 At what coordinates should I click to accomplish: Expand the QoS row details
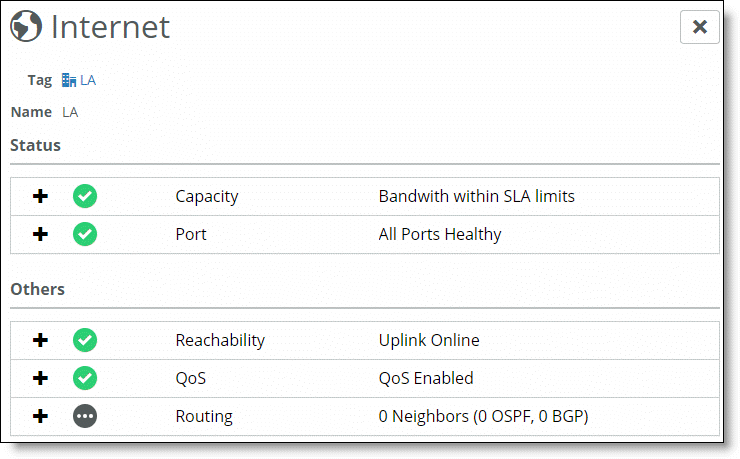point(41,378)
